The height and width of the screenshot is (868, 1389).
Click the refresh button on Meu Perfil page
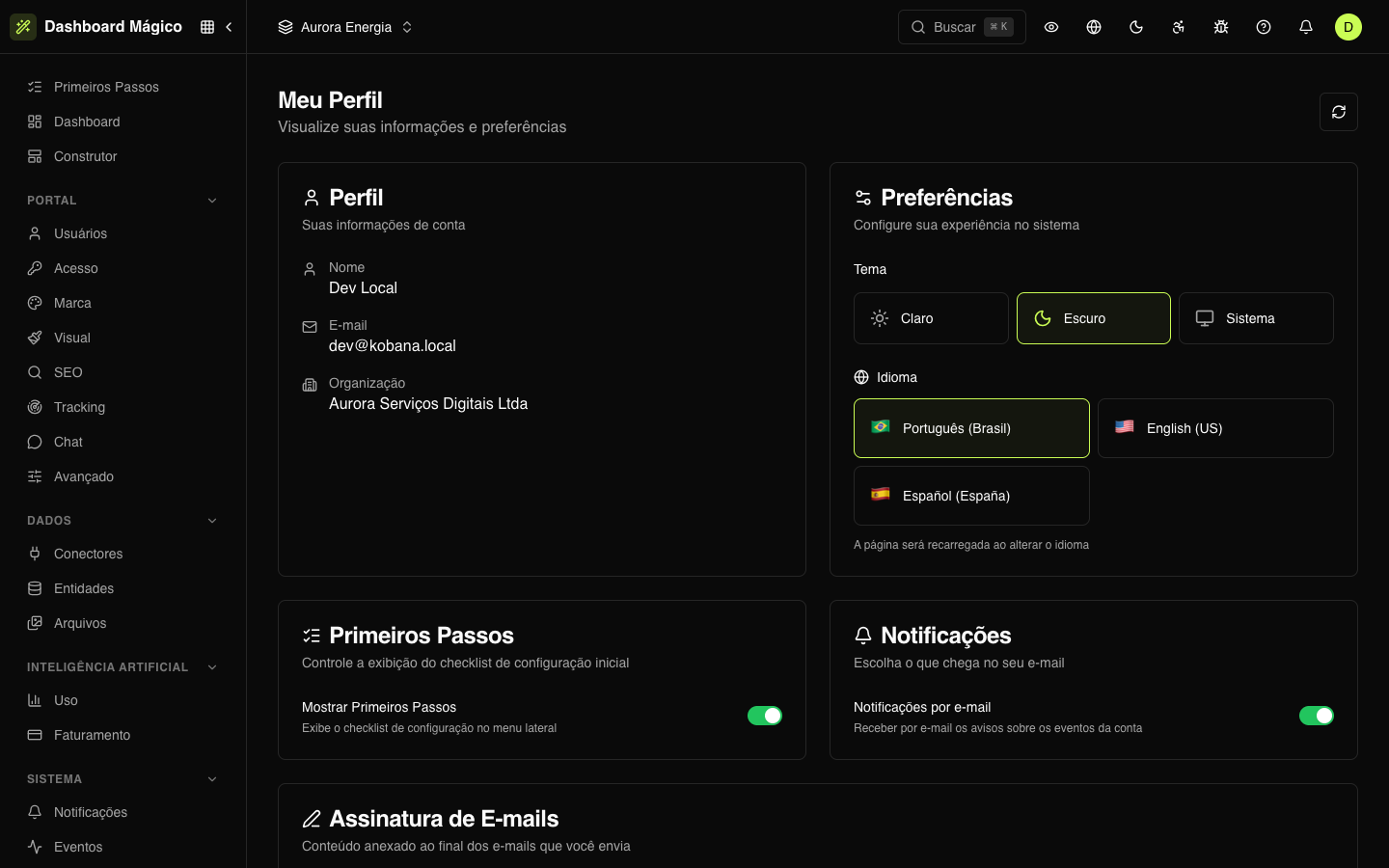tap(1339, 112)
